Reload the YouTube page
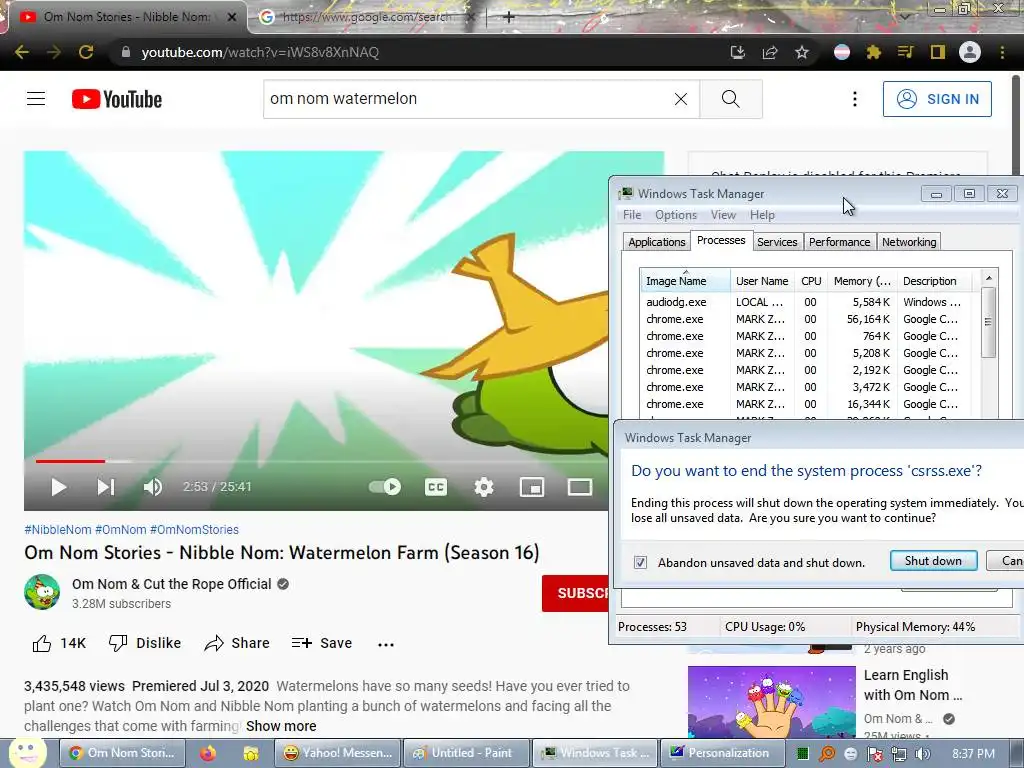Image resolution: width=1024 pixels, height=768 pixels. 86,52
